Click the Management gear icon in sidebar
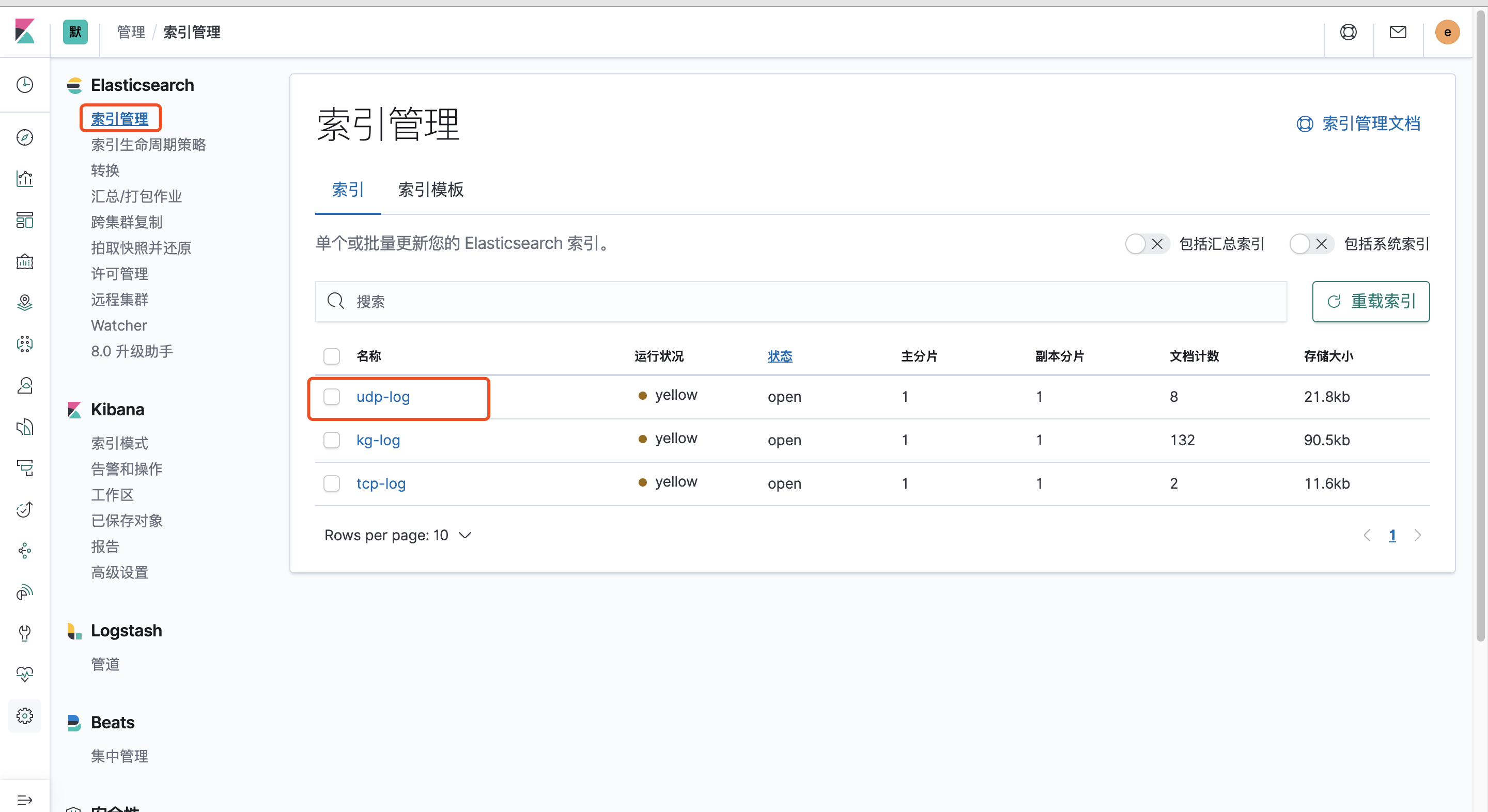 (x=24, y=716)
